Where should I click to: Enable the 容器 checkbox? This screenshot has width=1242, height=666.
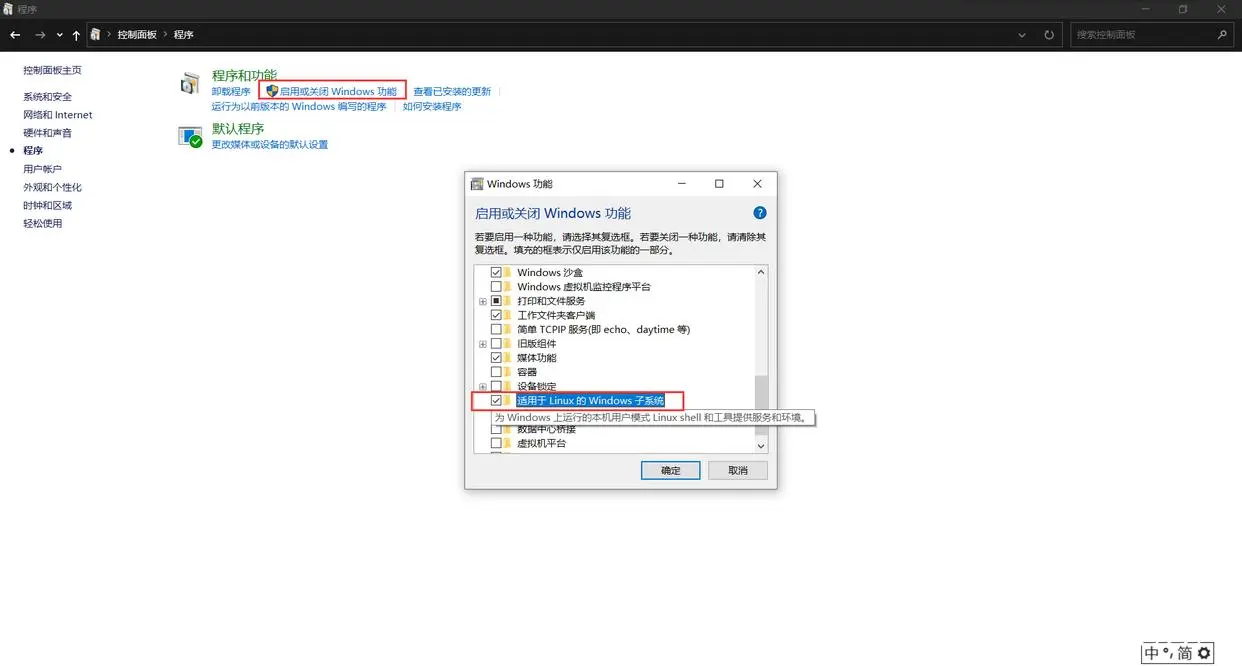coord(496,372)
